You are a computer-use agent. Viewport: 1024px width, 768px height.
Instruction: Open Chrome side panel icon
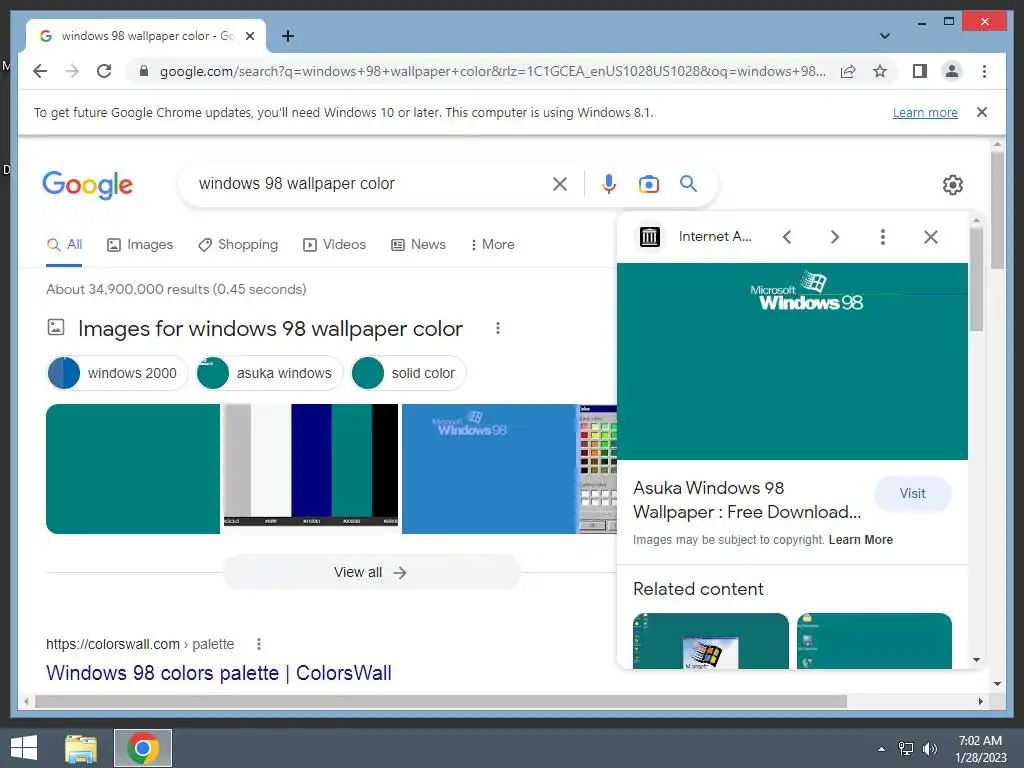[x=920, y=71]
